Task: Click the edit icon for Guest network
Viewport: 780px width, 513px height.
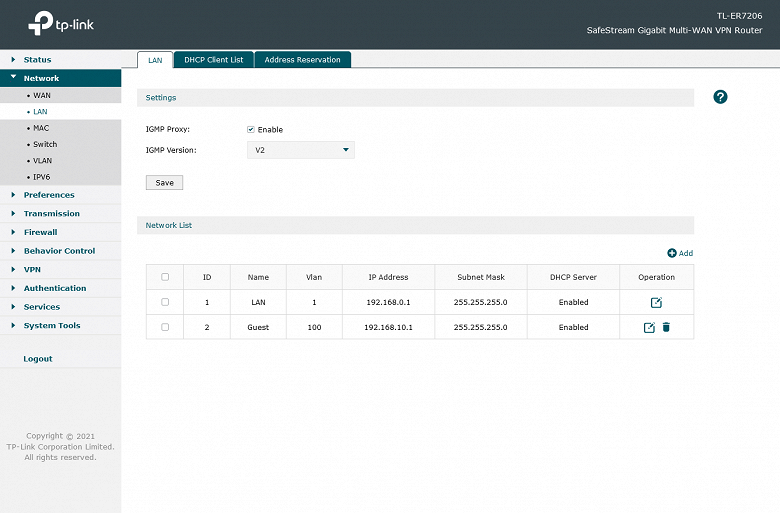Action: click(x=649, y=327)
